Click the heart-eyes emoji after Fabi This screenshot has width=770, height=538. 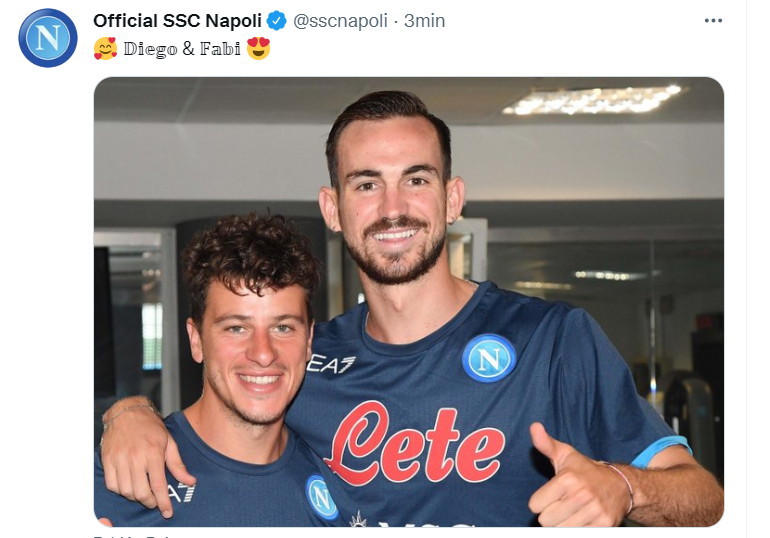click(x=259, y=49)
